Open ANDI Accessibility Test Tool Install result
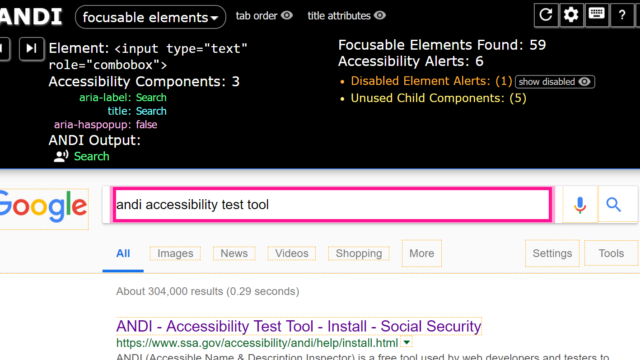640x360 pixels. pyautogui.click(x=299, y=326)
